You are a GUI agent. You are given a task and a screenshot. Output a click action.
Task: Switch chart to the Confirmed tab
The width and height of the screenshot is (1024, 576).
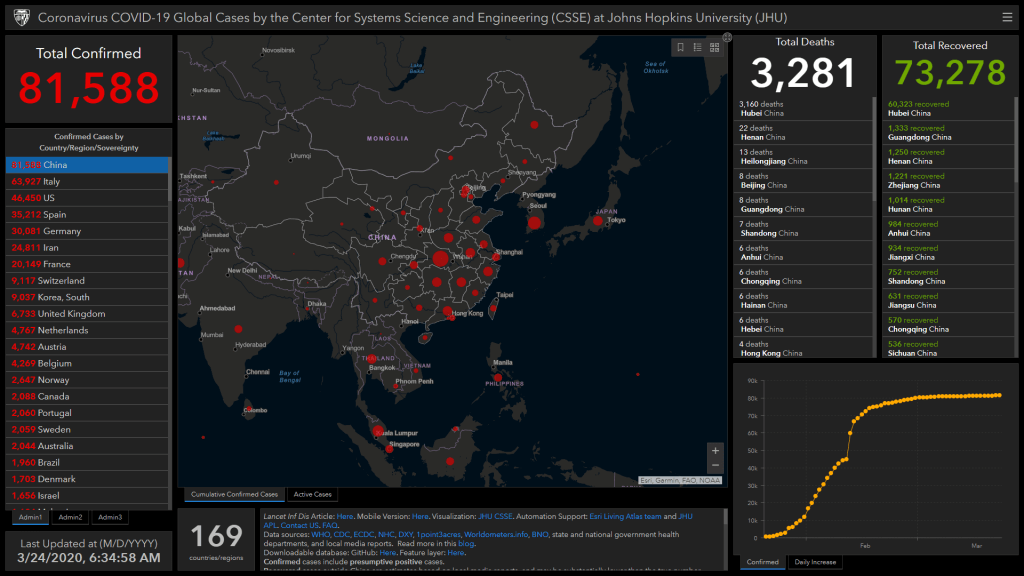pos(762,562)
